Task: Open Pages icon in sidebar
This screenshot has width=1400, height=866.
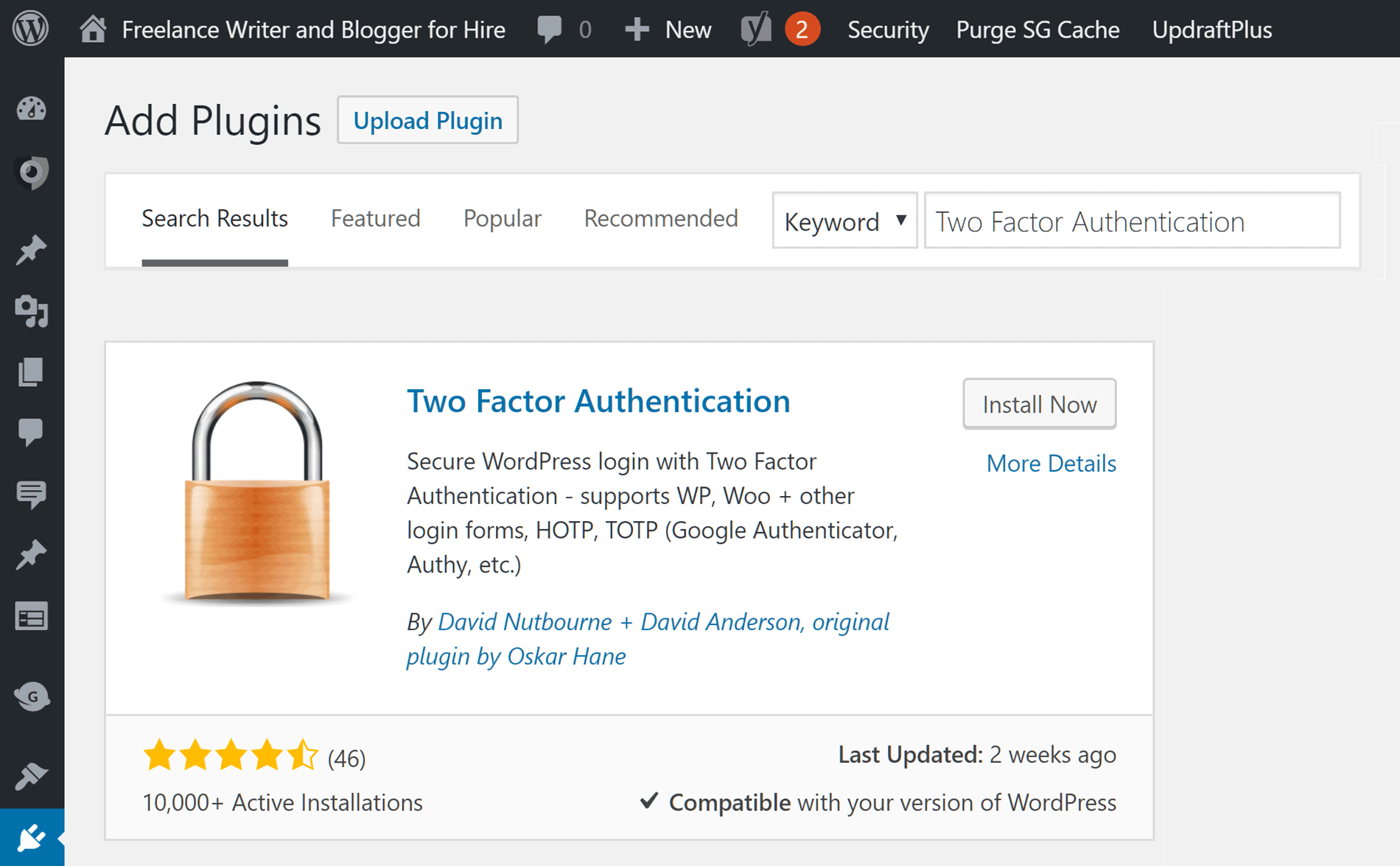Action: [31, 372]
